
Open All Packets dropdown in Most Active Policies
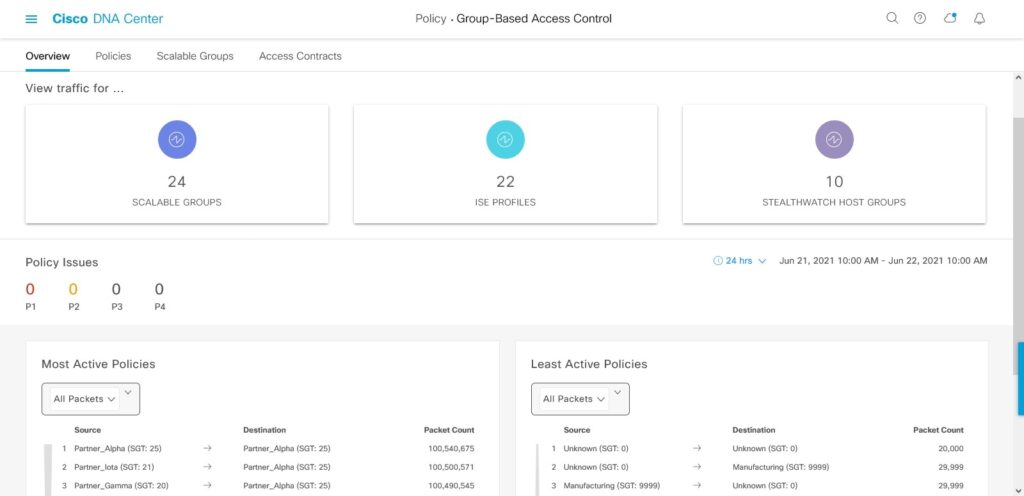click(90, 399)
